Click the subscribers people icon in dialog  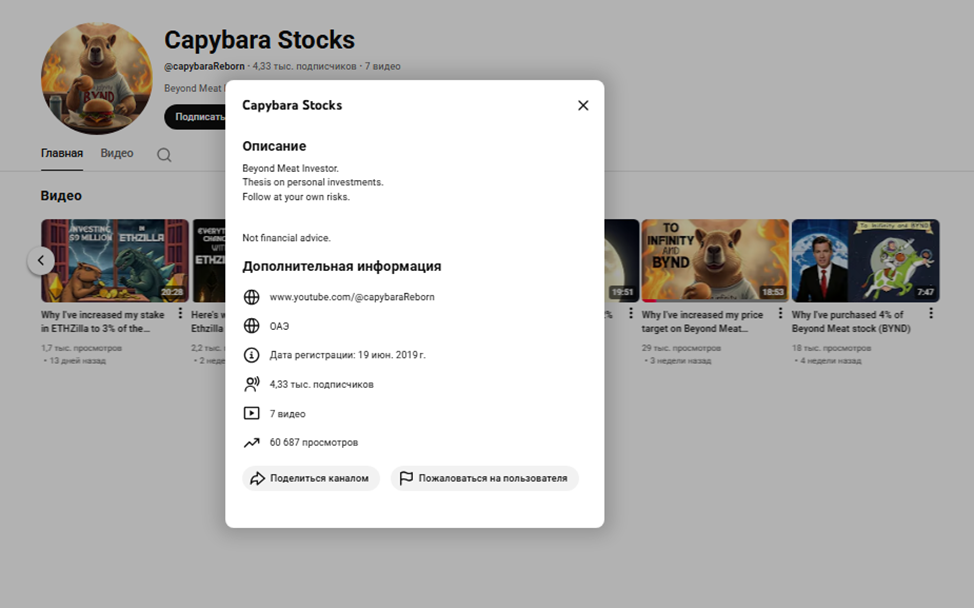[252, 384]
